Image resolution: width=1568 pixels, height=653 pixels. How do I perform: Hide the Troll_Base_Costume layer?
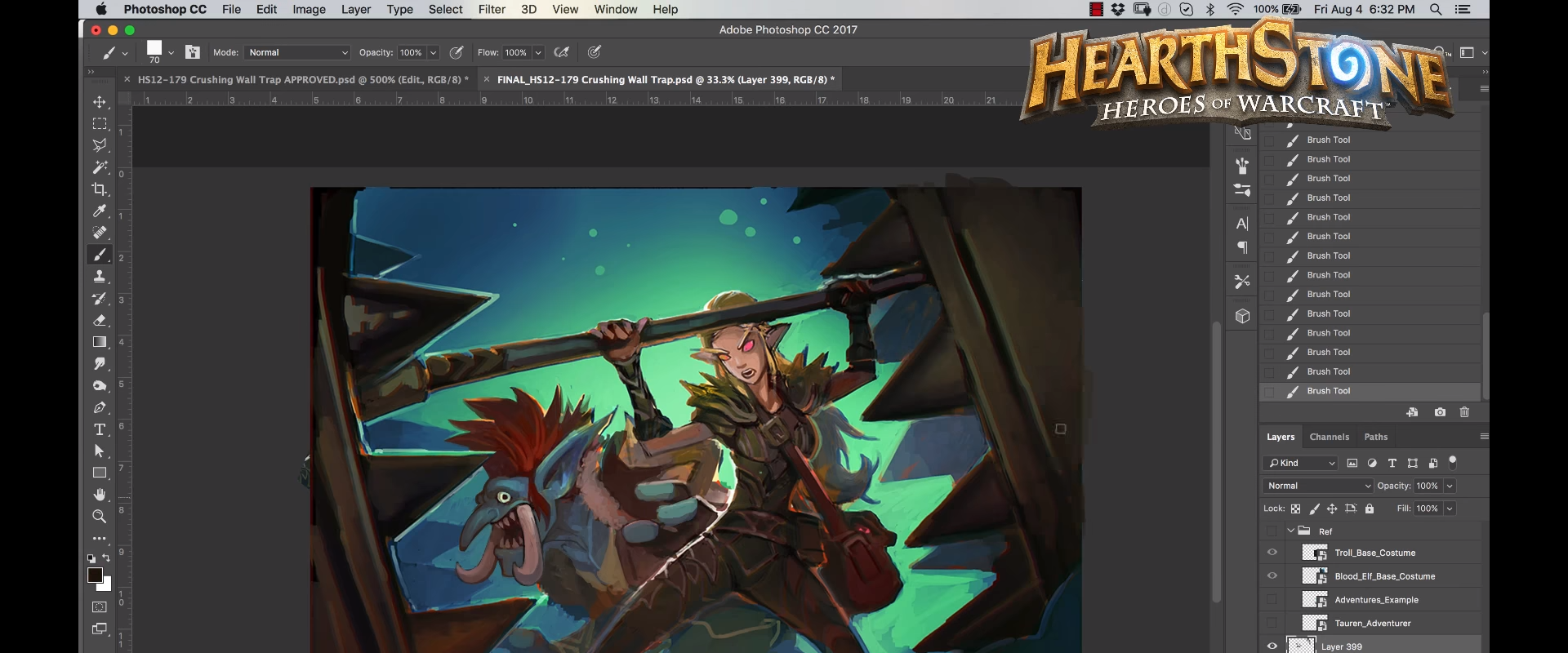pos(1272,553)
